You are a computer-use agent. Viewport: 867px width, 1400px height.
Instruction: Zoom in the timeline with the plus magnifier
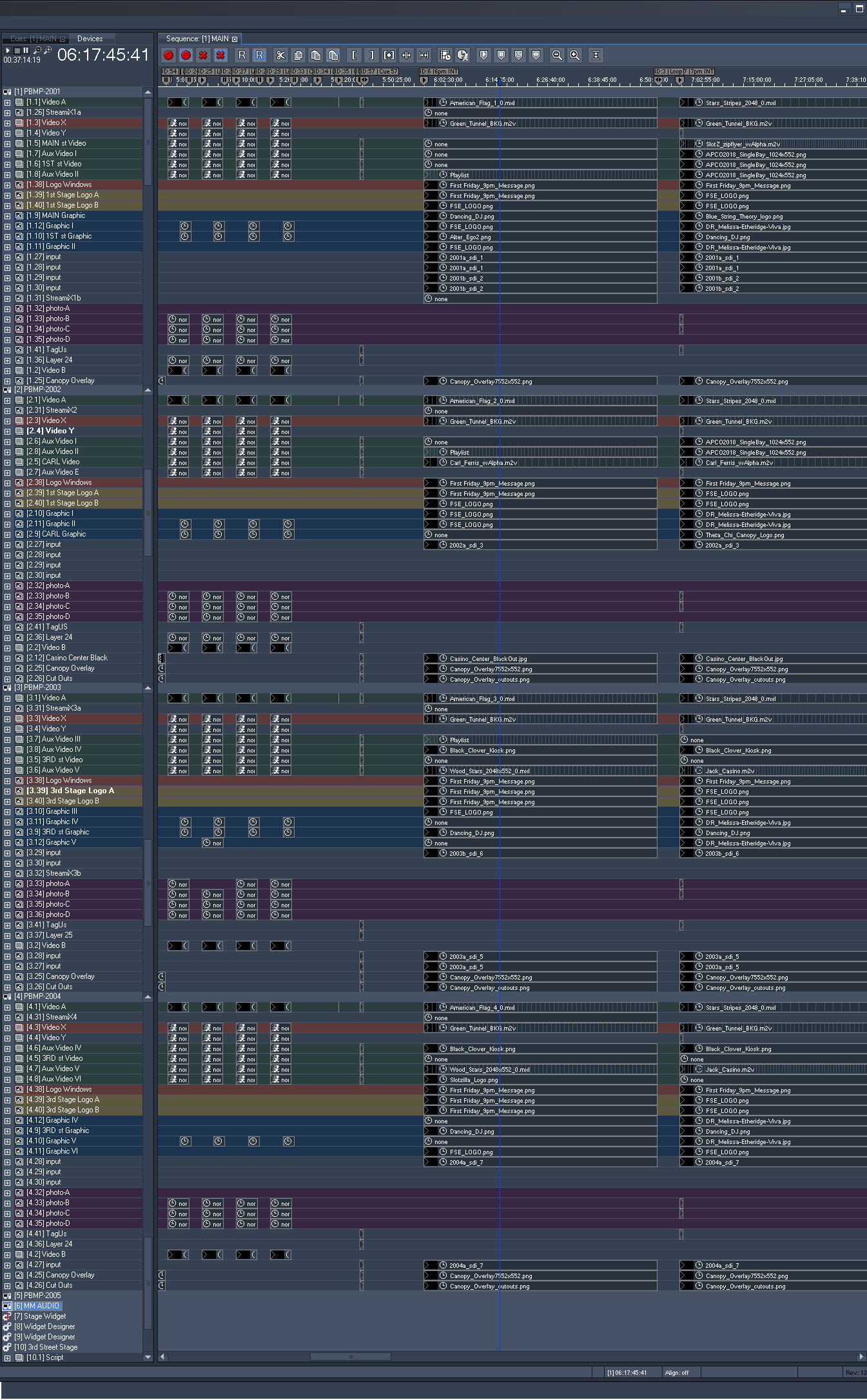point(574,55)
